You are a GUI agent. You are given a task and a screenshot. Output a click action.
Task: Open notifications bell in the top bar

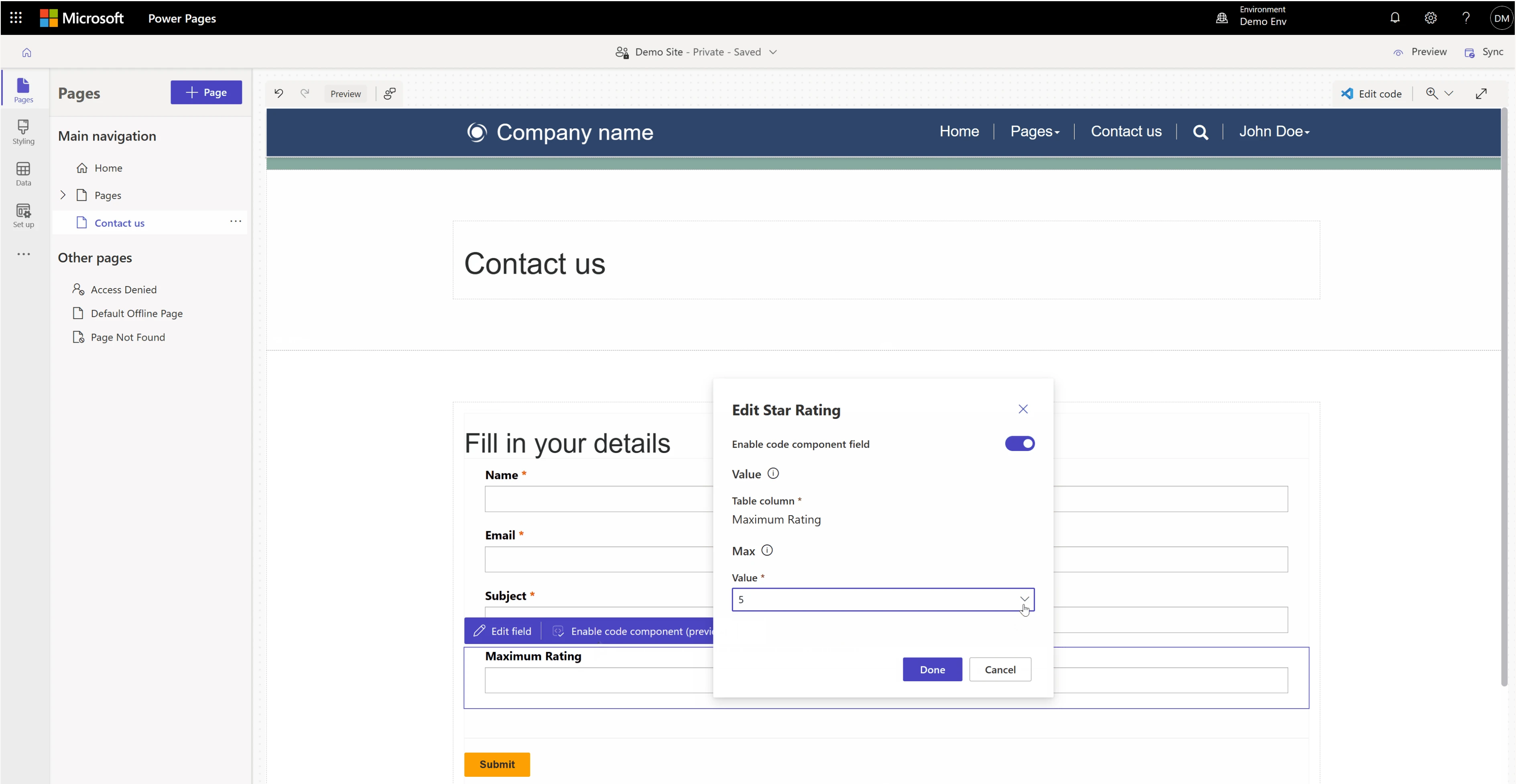pos(1395,18)
